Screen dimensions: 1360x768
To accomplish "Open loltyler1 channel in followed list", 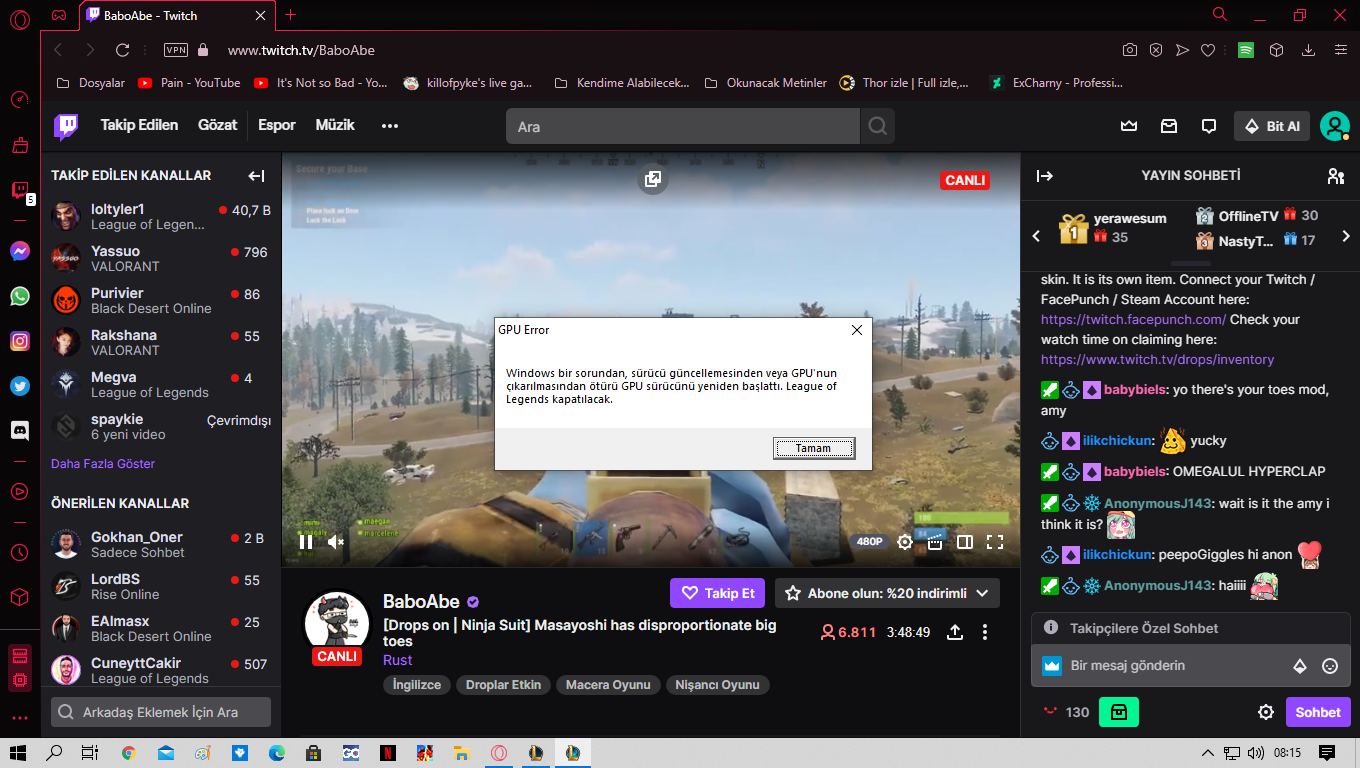I will point(161,216).
